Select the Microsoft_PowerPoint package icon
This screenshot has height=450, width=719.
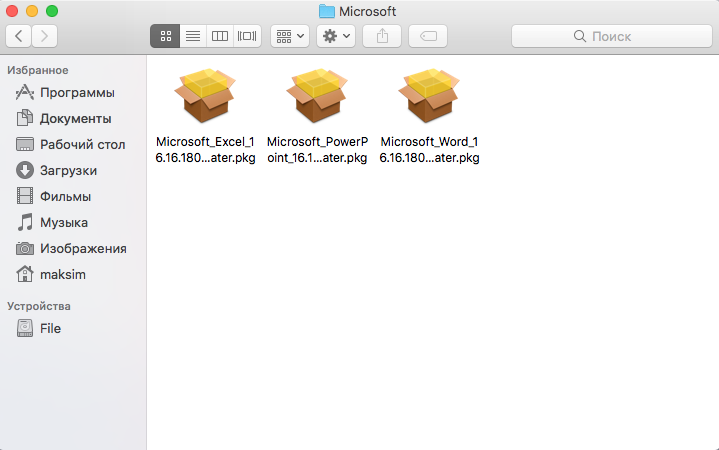coord(317,95)
